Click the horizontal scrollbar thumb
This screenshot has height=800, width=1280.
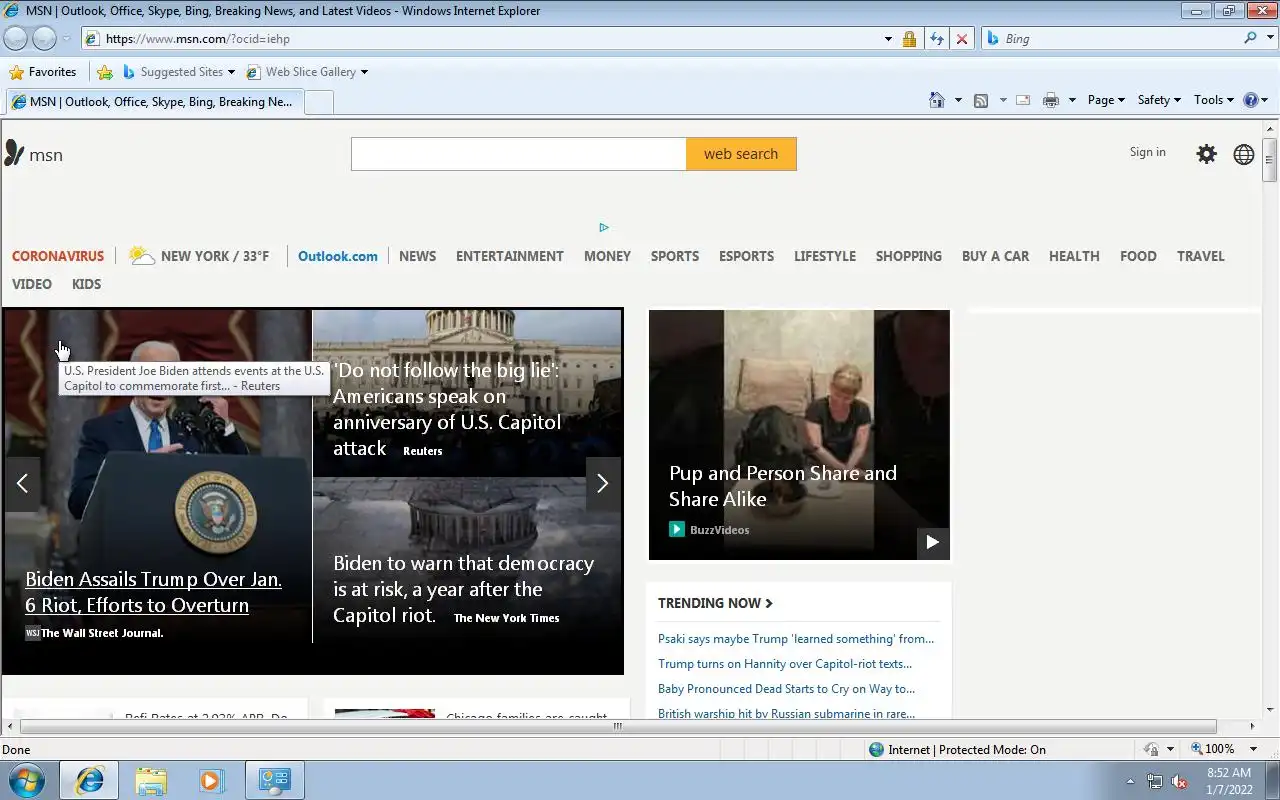coord(617,727)
